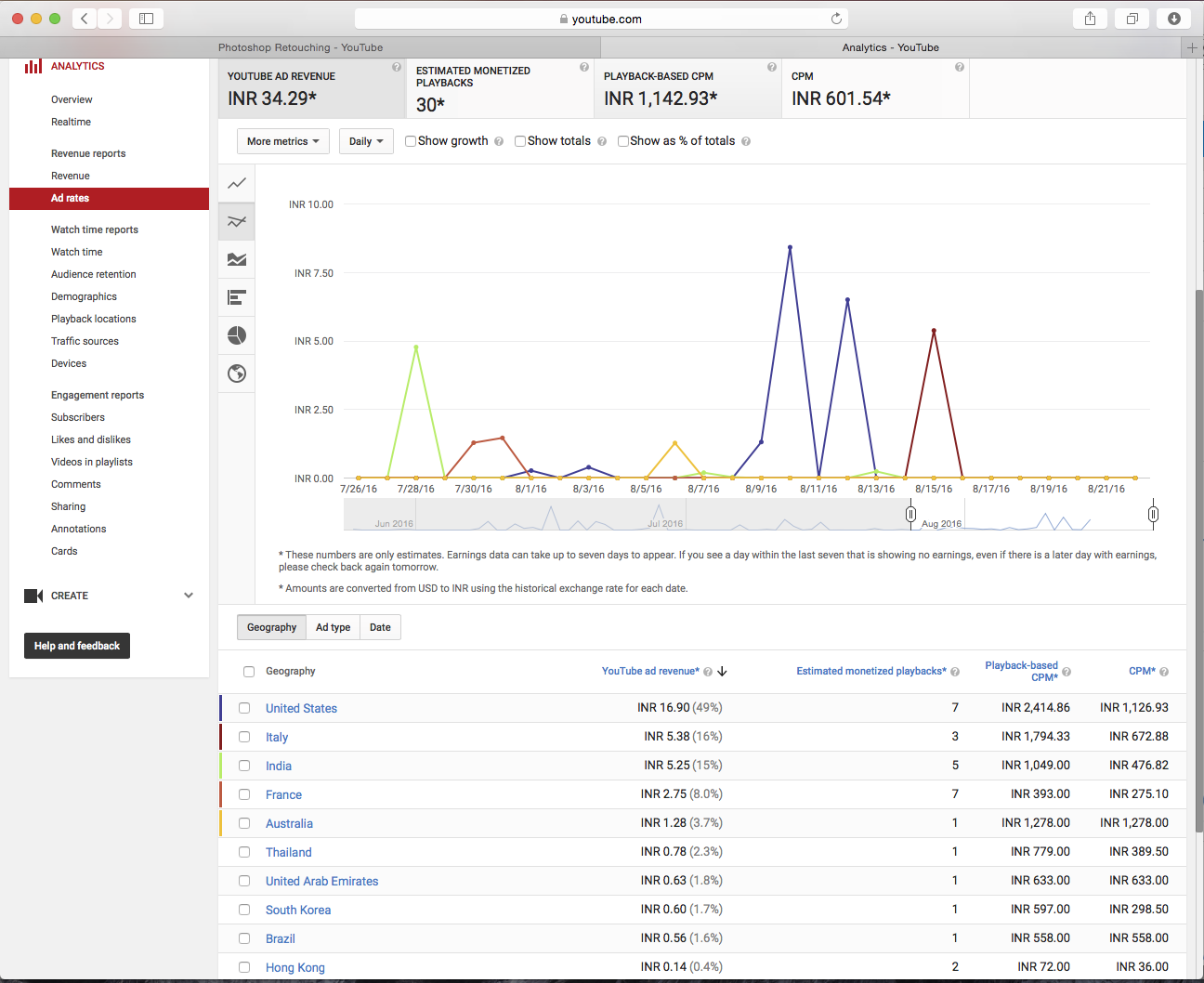
Task: Open the Hong Kong geography link
Action: tap(295, 967)
